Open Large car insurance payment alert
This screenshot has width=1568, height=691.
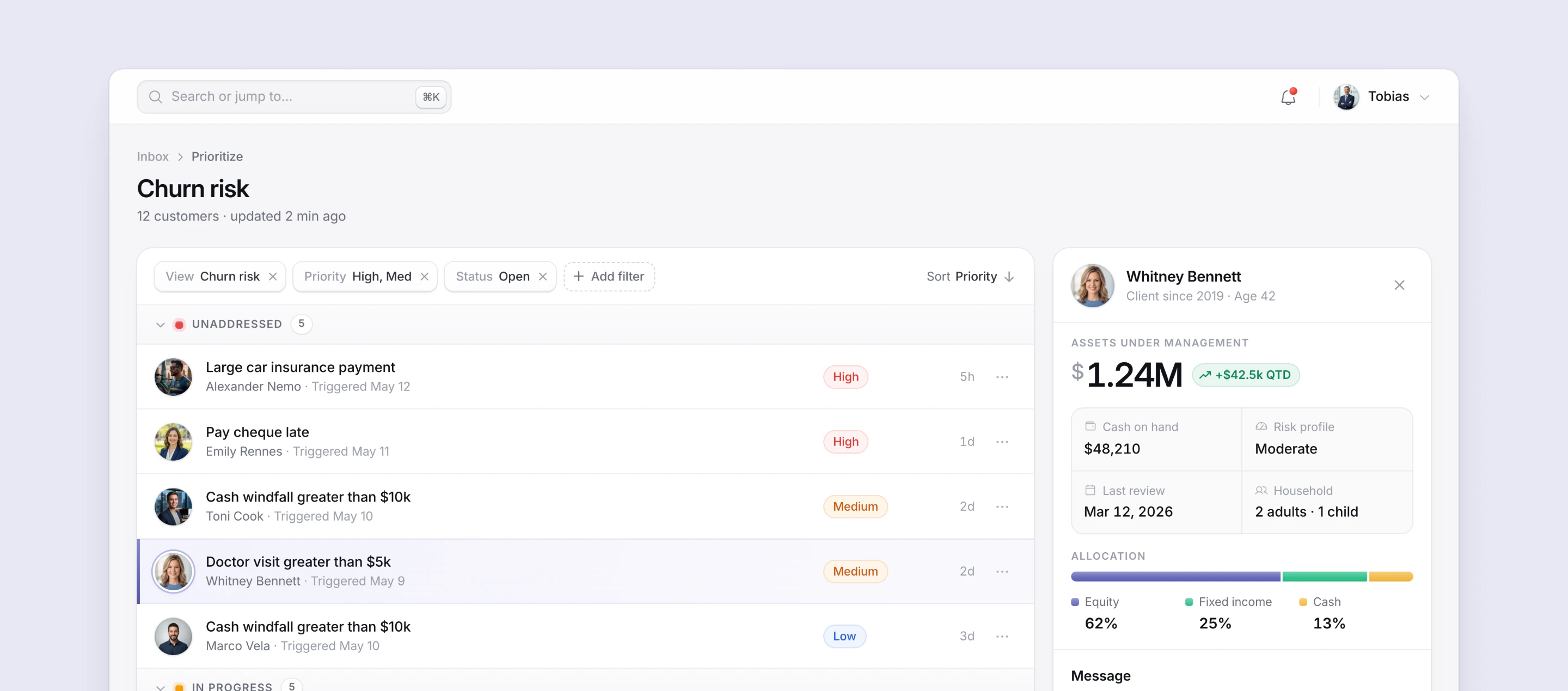[x=586, y=377]
